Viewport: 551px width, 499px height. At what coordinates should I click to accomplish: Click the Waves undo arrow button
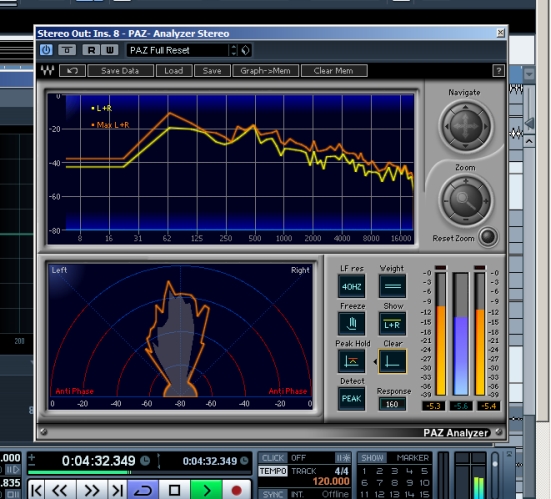point(72,71)
